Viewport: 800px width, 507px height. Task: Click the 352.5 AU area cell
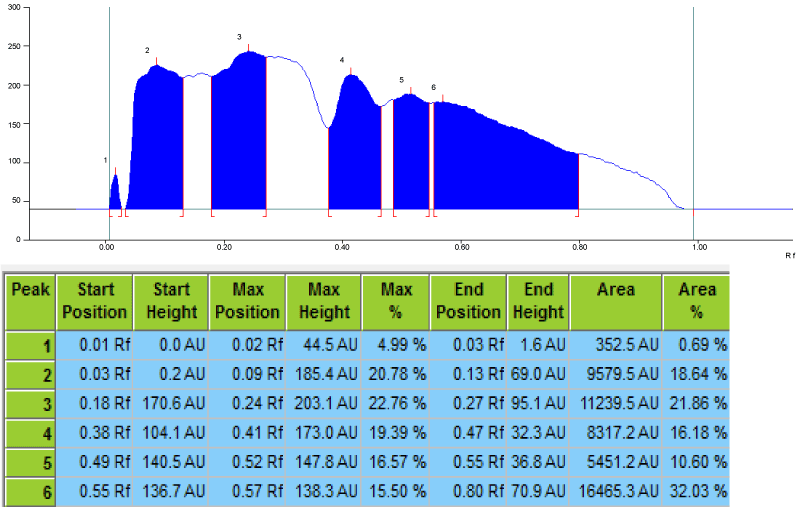click(x=616, y=345)
